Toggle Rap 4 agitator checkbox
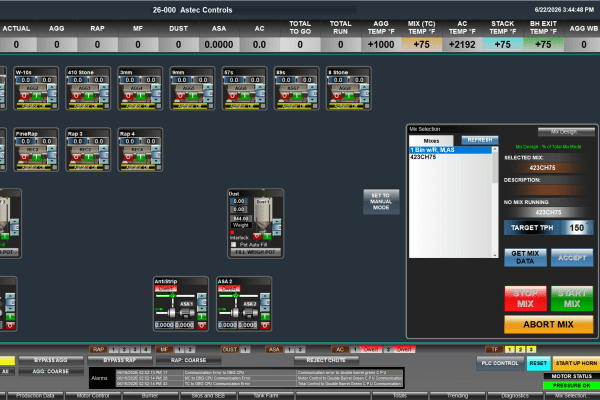The image size is (600, 400). (x=158, y=168)
